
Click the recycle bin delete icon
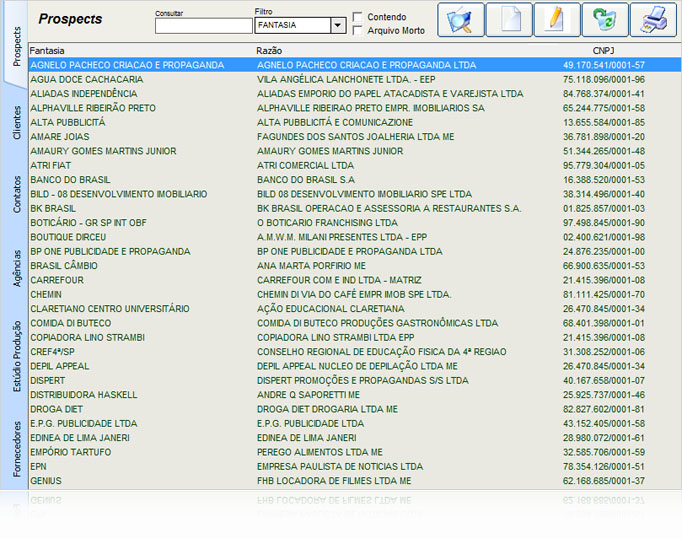(x=605, y=20)
